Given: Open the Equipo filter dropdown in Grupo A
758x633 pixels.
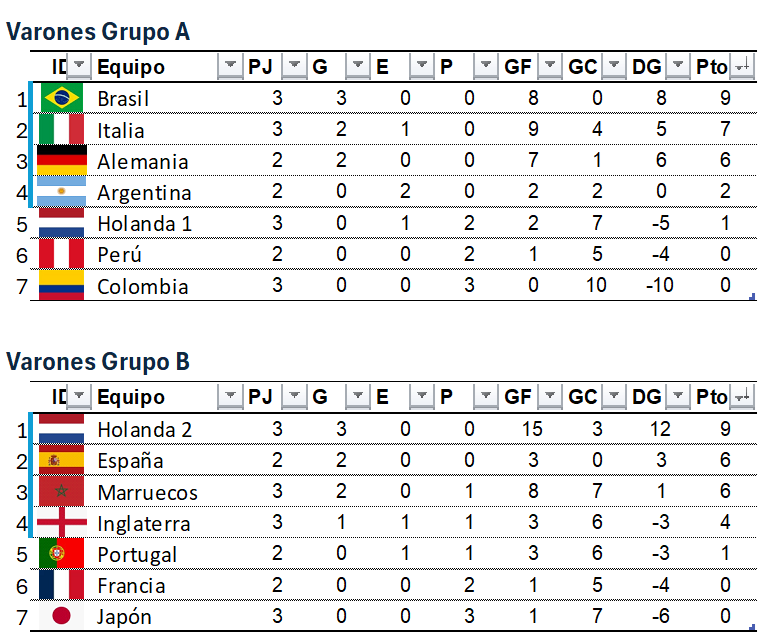Looking at the screenshot, I should pyautogui.click(x=230, y=67).
